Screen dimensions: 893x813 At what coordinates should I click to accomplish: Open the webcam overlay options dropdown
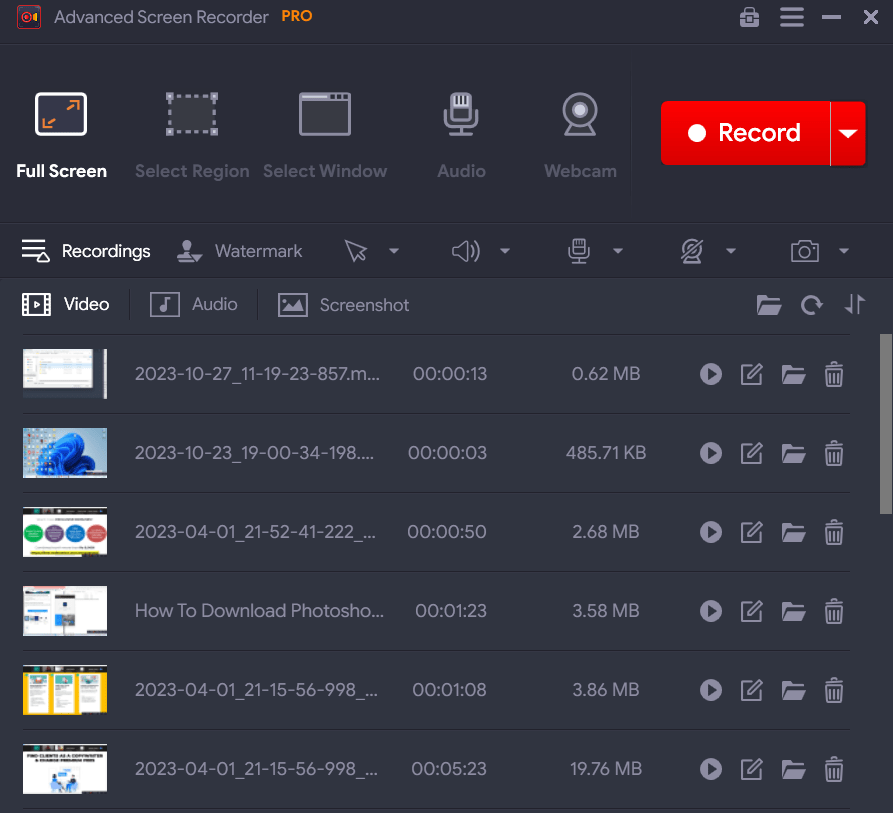tap(731, 251)
